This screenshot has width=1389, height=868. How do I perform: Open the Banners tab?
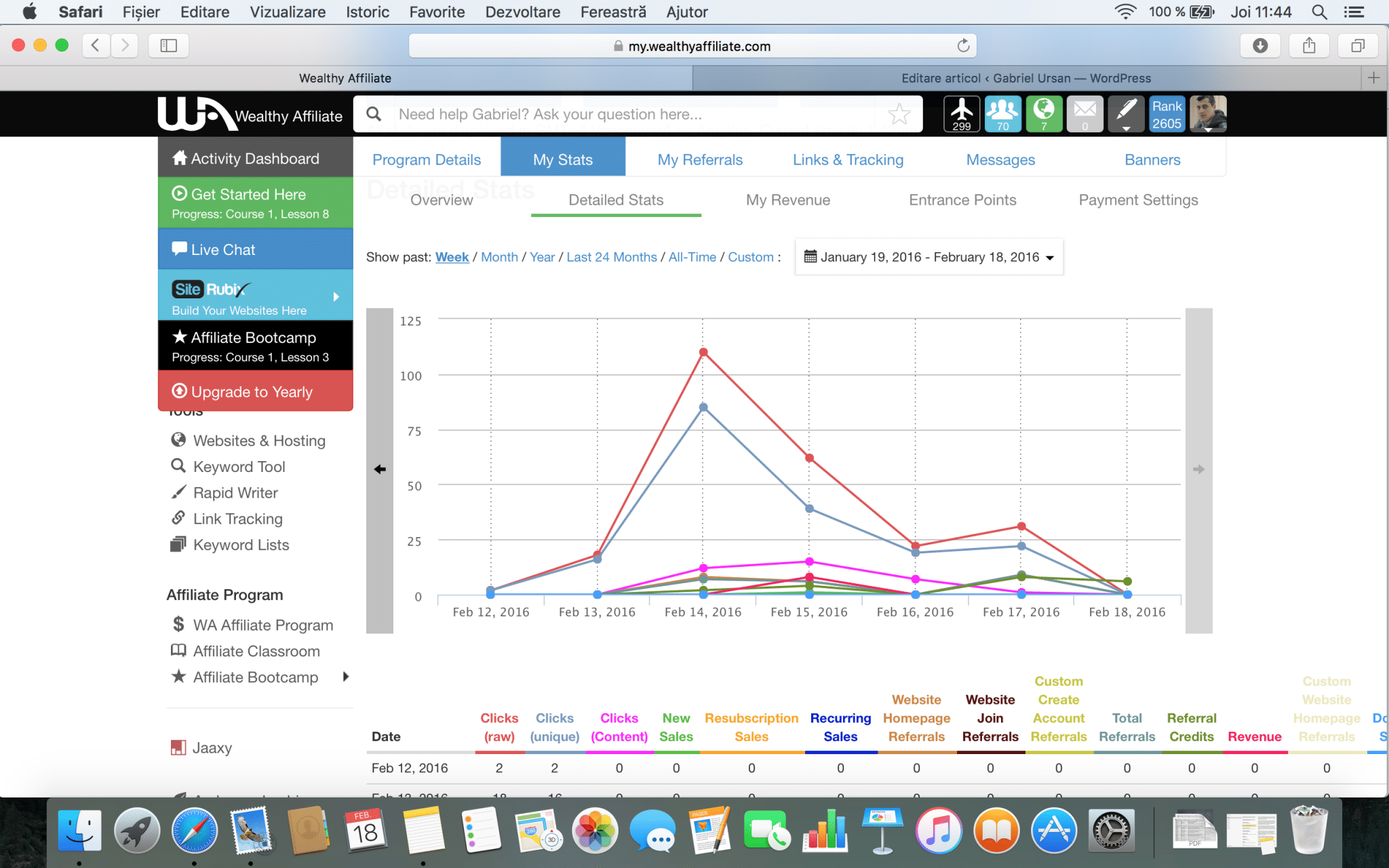coord(1152,159)
